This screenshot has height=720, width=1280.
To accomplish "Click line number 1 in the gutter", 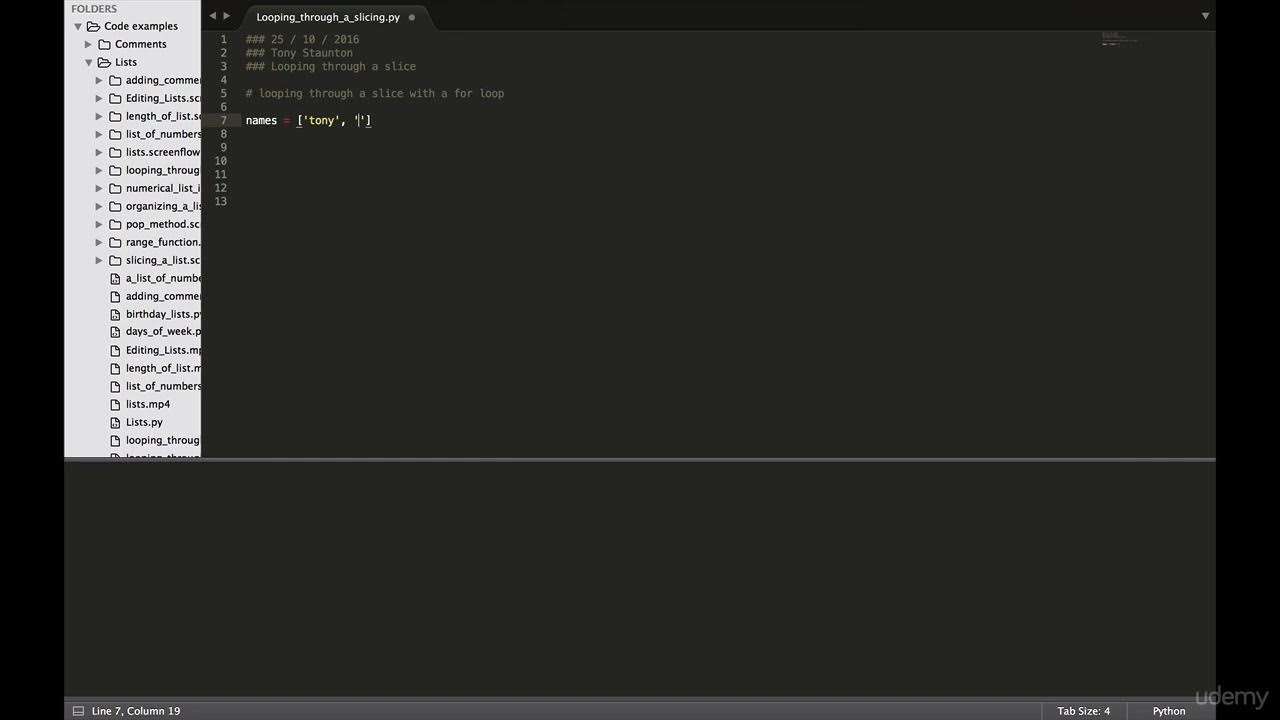I will point(223,39).
